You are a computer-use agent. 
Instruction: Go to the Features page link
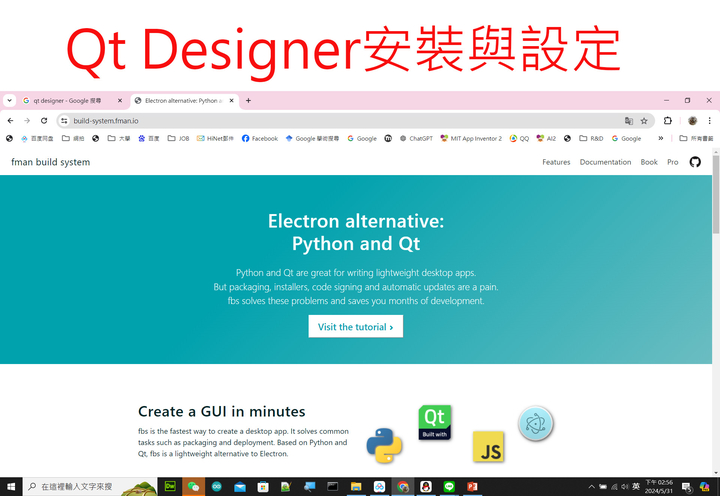pyautogui.click(x=556, y=162)
